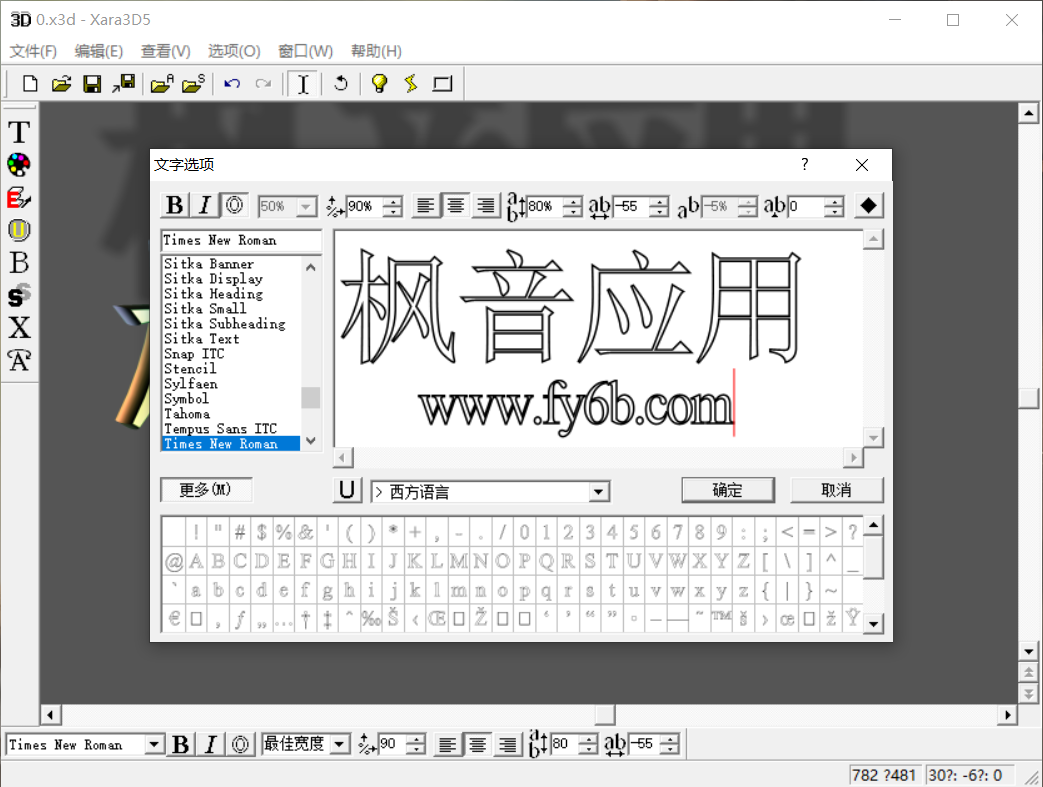
Task: Click the open file folder icon
Action: click(61, 84)
